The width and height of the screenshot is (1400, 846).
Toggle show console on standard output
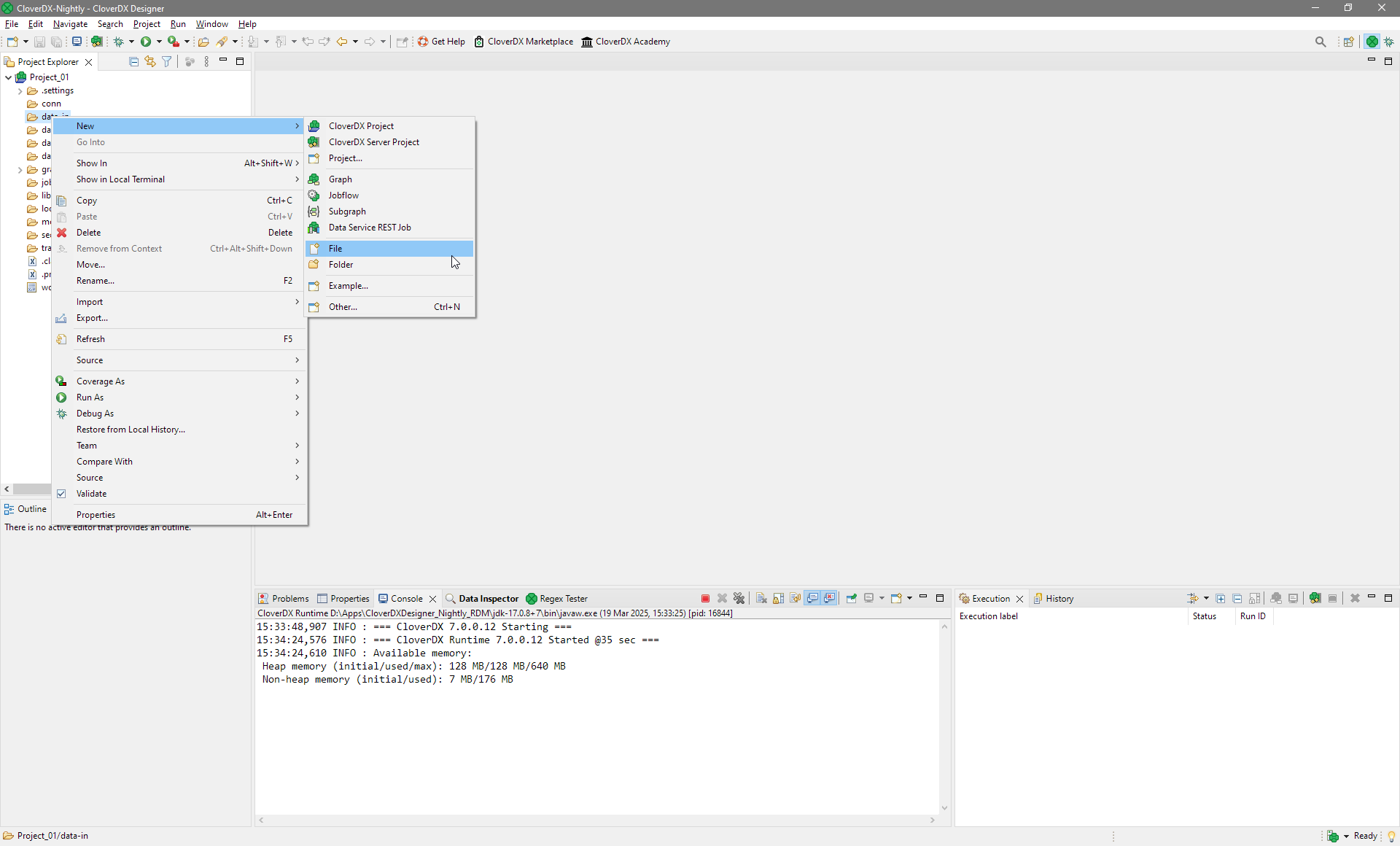point(812,599)
